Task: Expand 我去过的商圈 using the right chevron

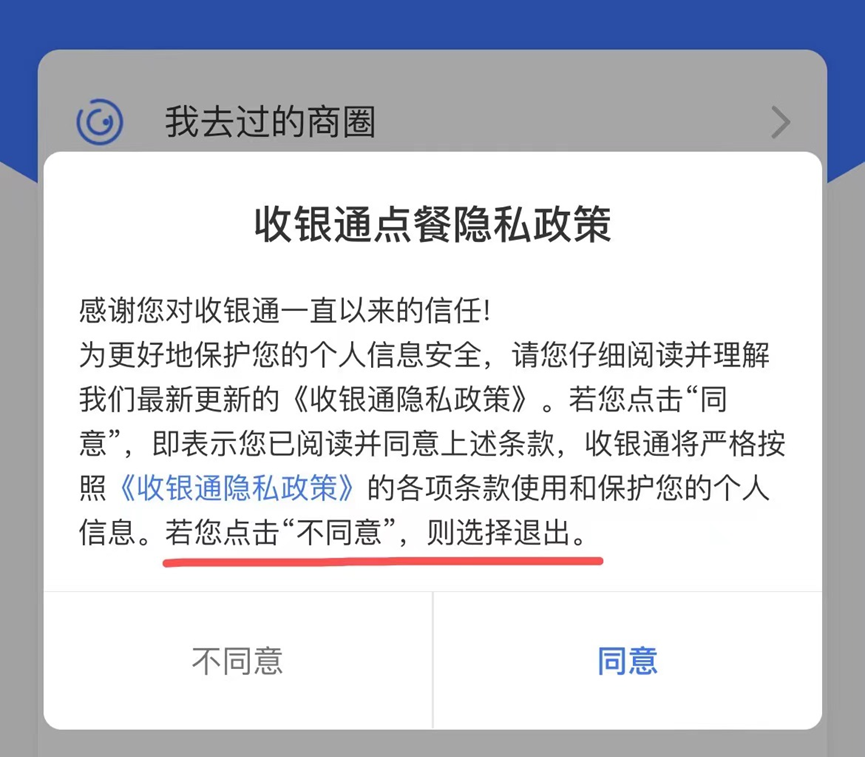Action: (x=781, y=122)
